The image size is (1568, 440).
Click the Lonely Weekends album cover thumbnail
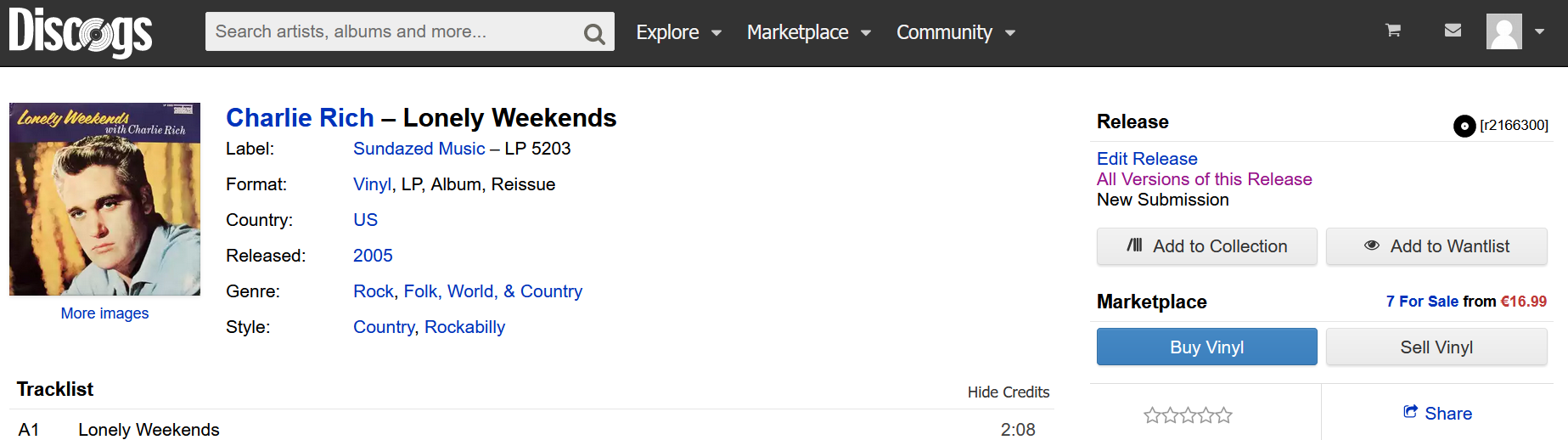point(104,200)
